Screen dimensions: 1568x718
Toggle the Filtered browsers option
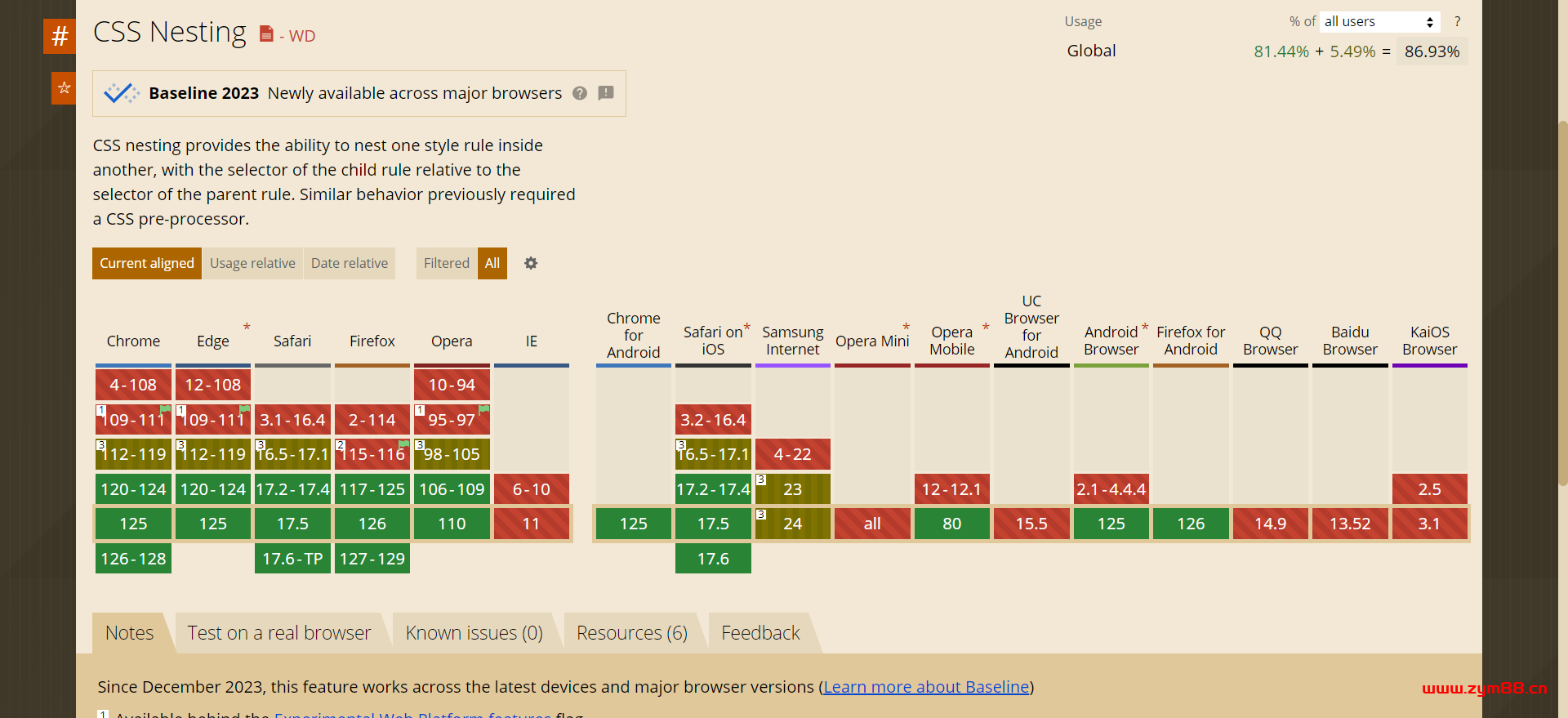click(447, 263)
